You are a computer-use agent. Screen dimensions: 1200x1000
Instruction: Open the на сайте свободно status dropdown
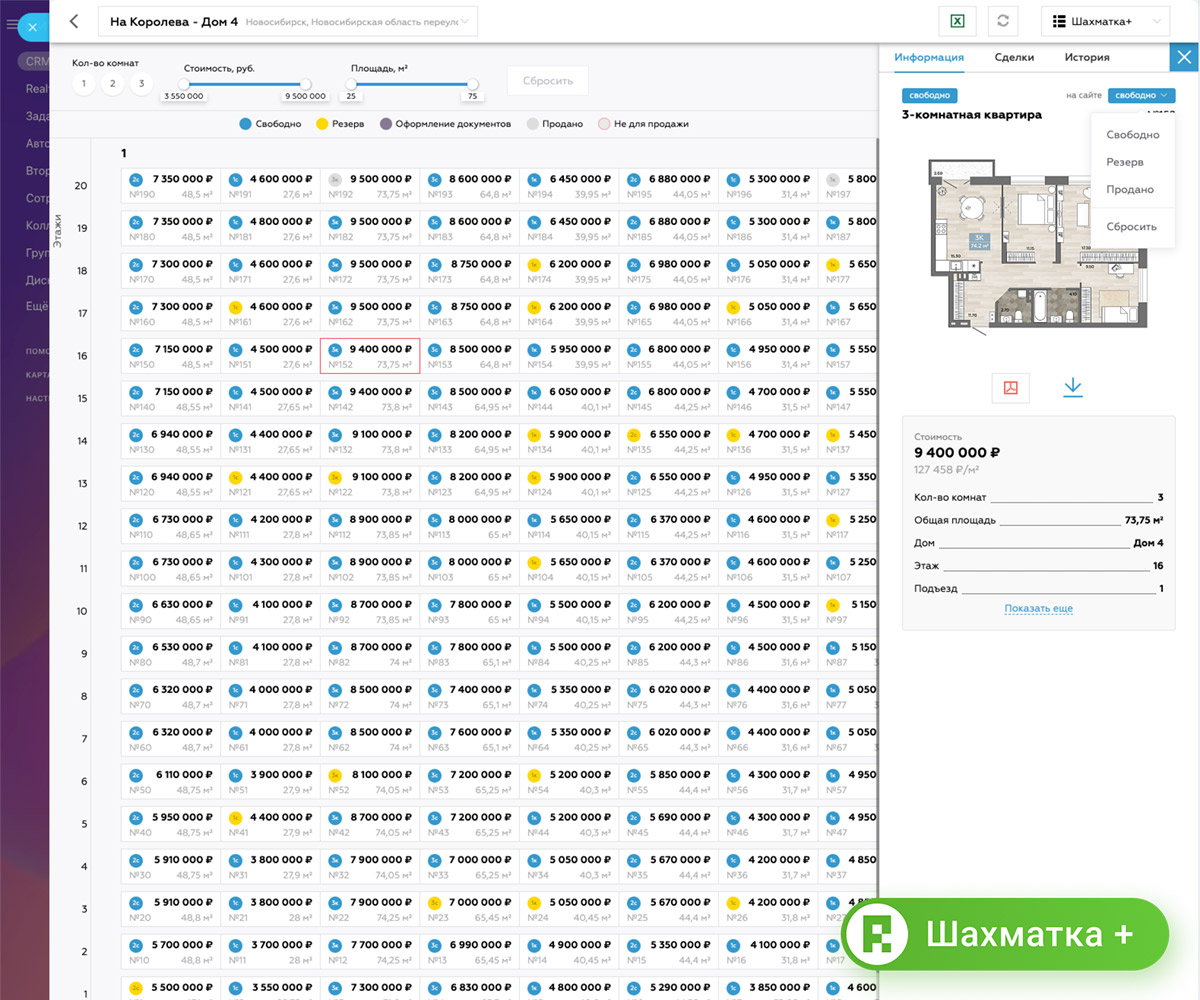pos(1141,96)
